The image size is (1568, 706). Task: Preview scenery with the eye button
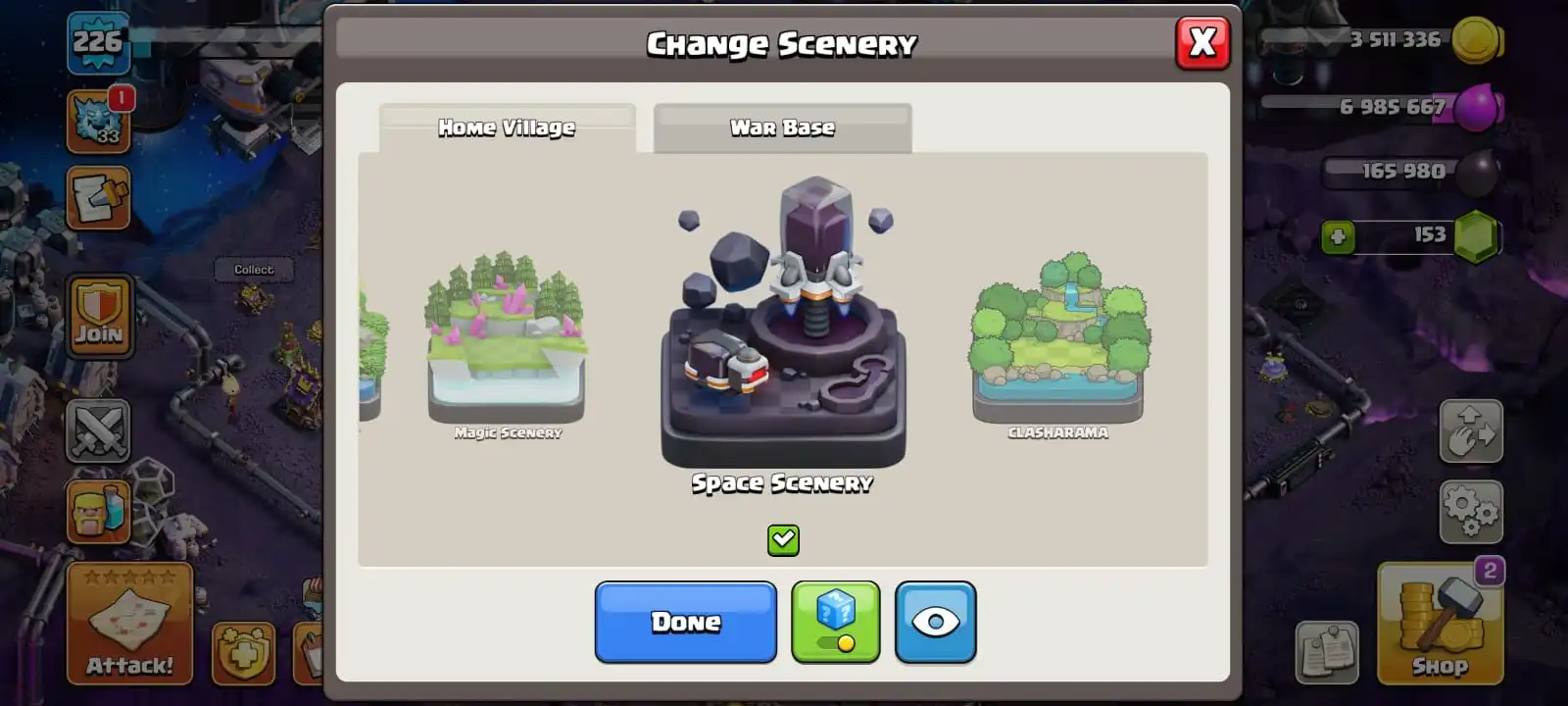pyautogui.click(x=935, y=622)
